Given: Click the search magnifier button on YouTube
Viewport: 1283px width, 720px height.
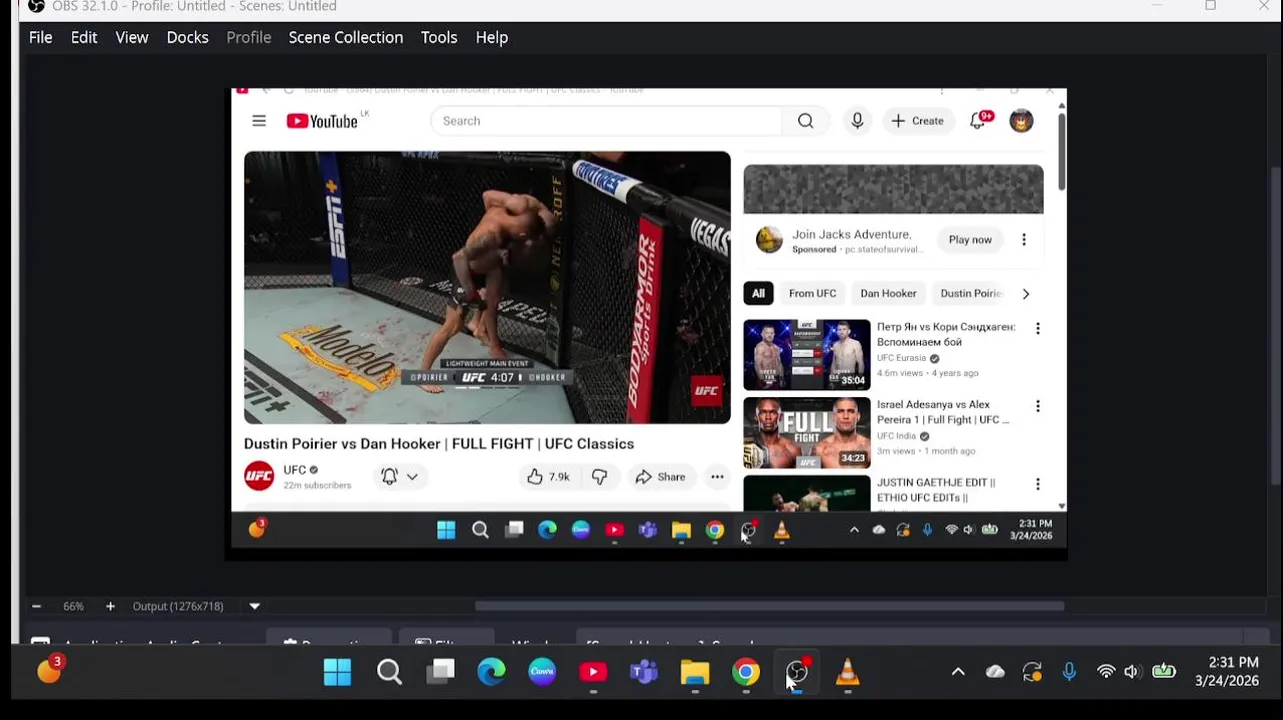Looking at the screenshot, I should (806, 121).
